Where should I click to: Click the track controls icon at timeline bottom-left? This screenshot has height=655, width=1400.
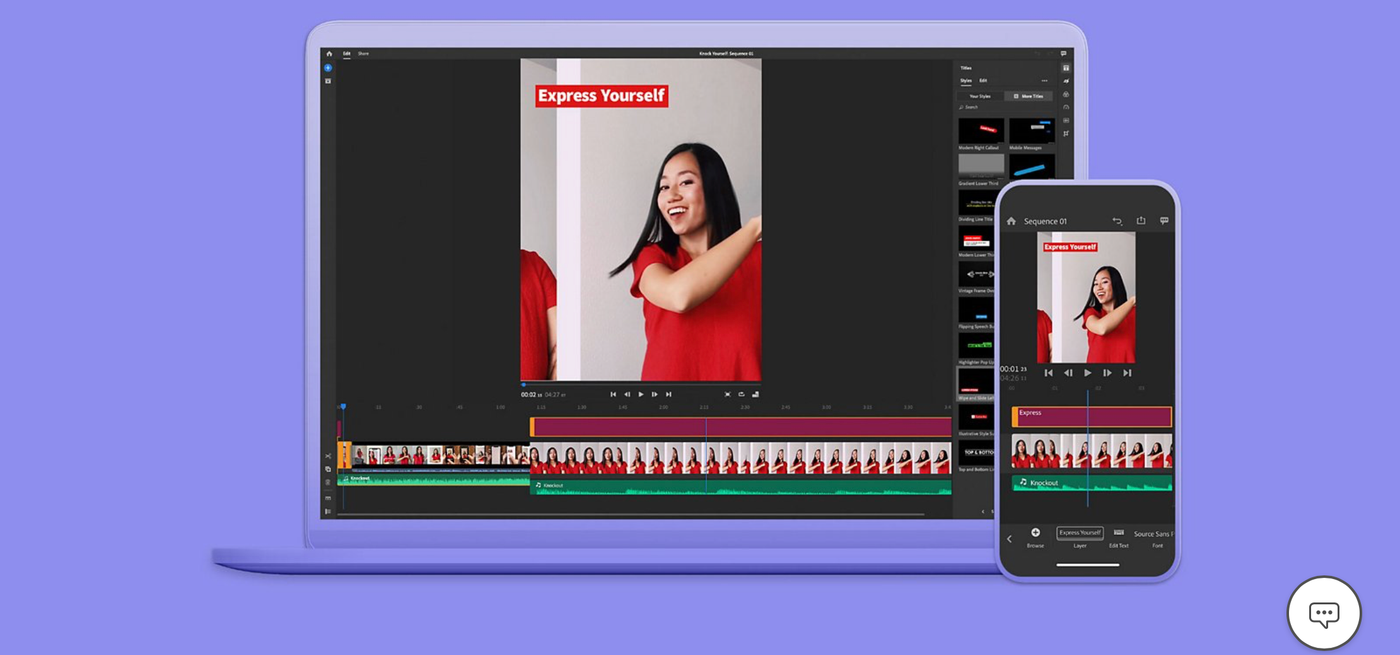coord(328,511)
